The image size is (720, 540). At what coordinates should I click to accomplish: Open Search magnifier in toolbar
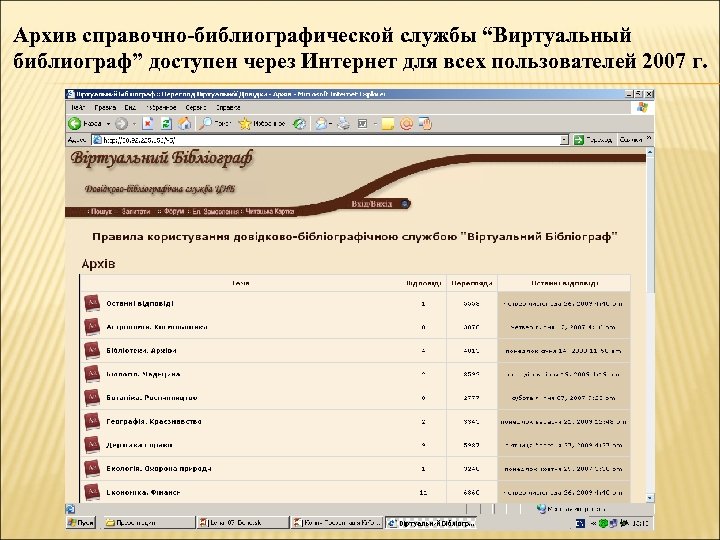click(216, 124)
